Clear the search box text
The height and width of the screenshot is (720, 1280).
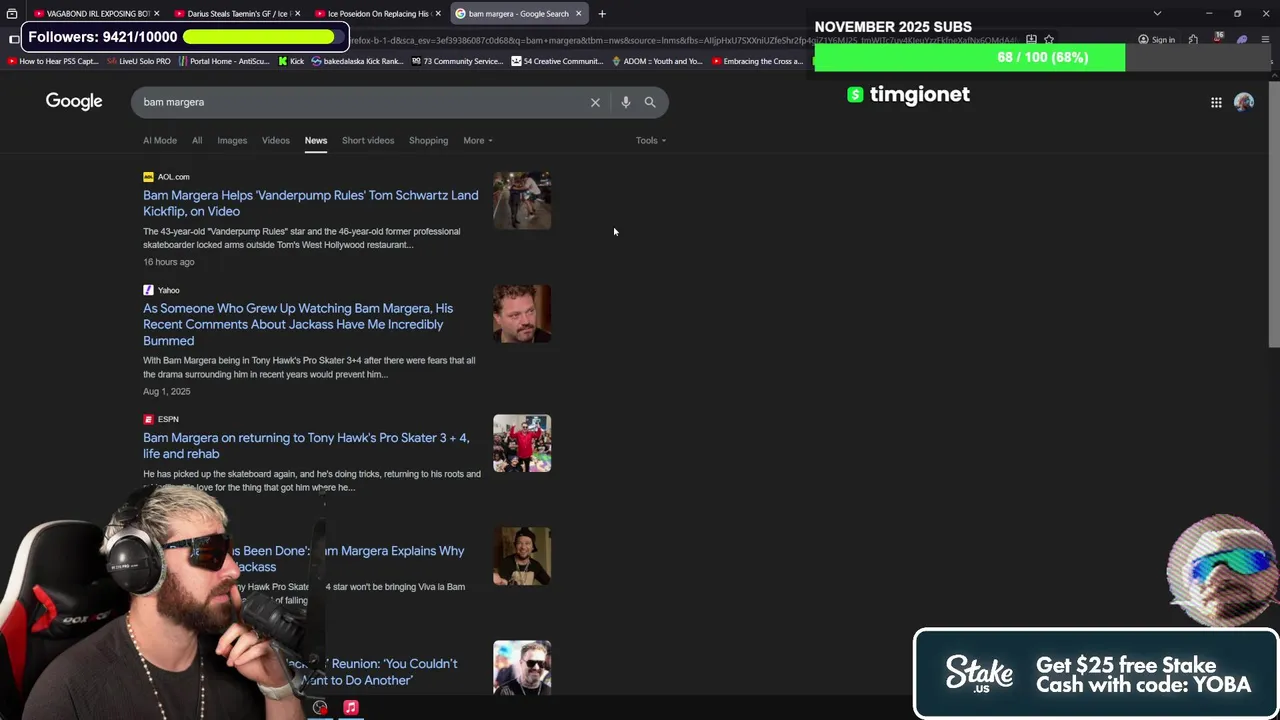[x=595, y=102]
